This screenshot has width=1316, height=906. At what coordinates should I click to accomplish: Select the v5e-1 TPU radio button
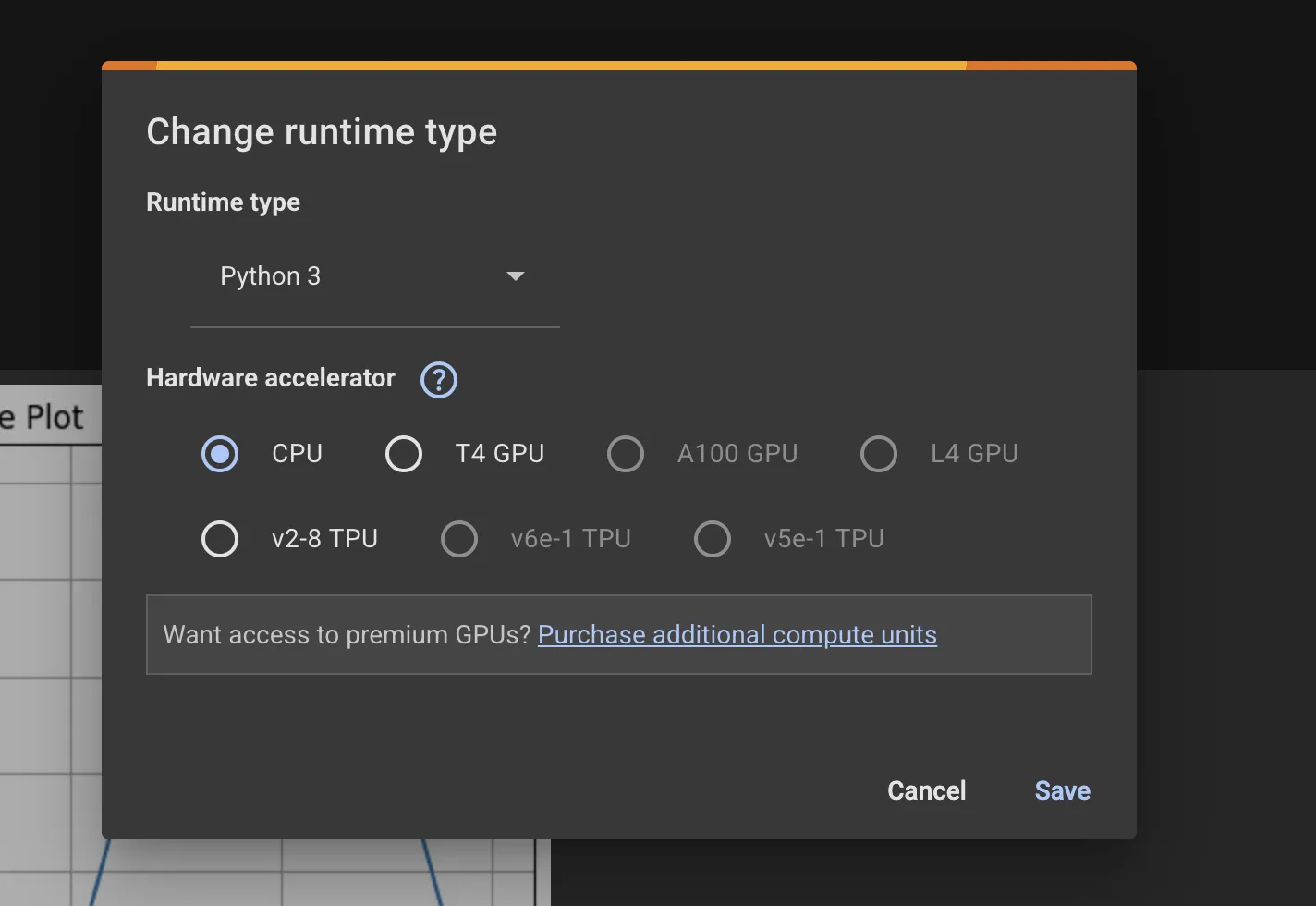[713, 539]
